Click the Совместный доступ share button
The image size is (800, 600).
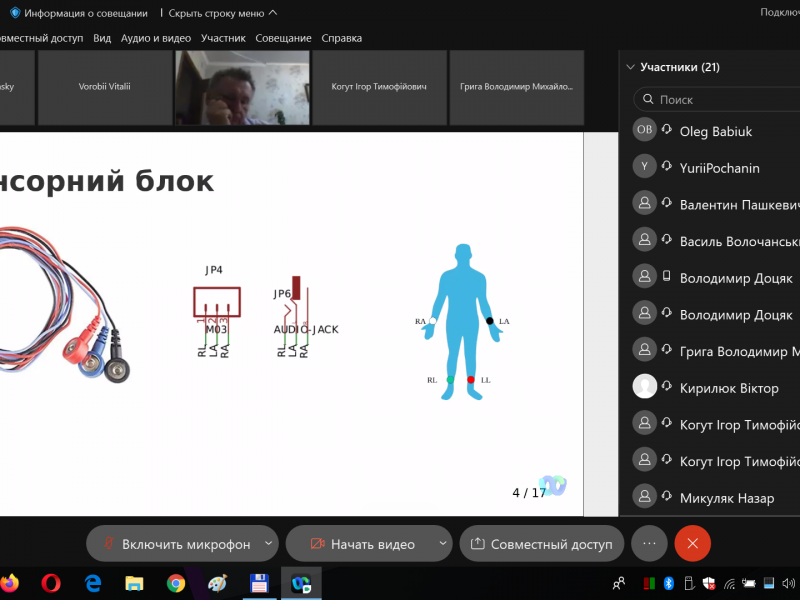(541, 544)
